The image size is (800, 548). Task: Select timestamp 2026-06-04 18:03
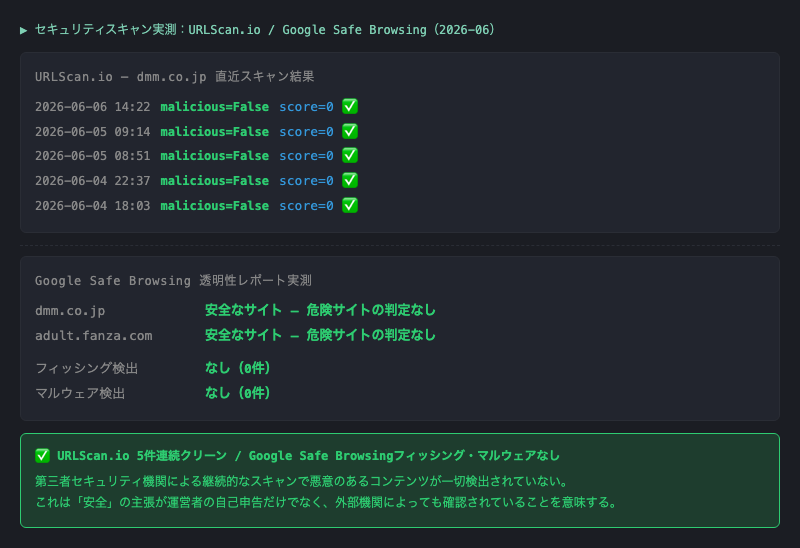pyautogui.click(x=92, y=206)
